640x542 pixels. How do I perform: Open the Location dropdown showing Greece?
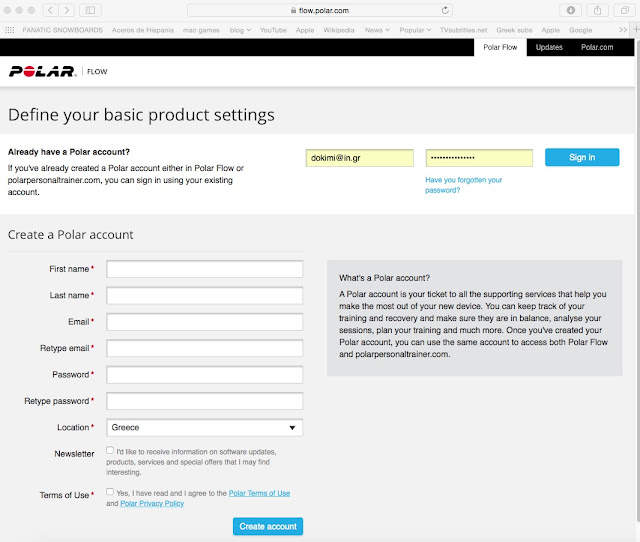click(x=204, y=428)
